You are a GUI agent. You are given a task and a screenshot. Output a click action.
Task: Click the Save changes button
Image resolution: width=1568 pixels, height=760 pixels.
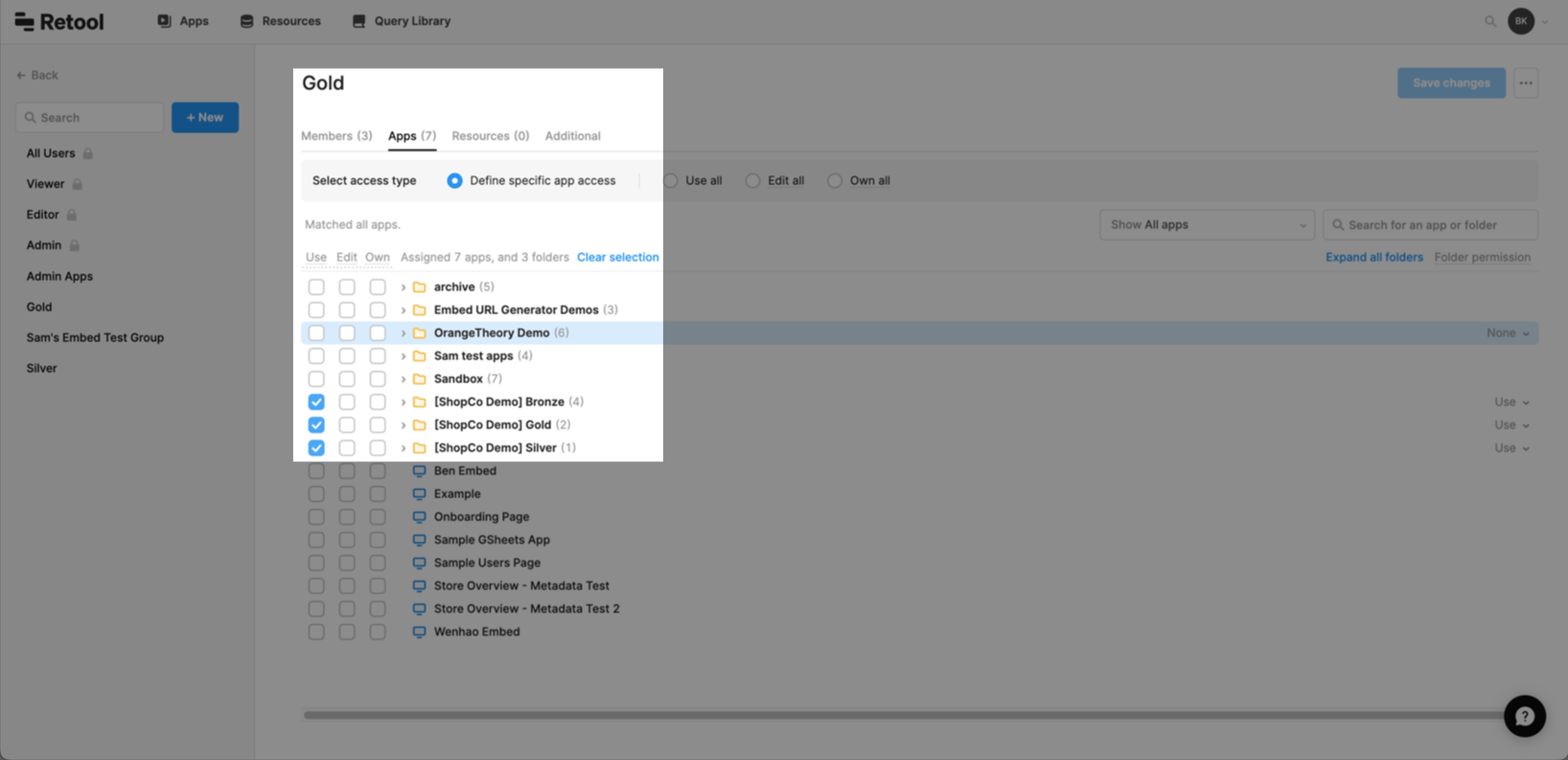tap(1451, 83)
